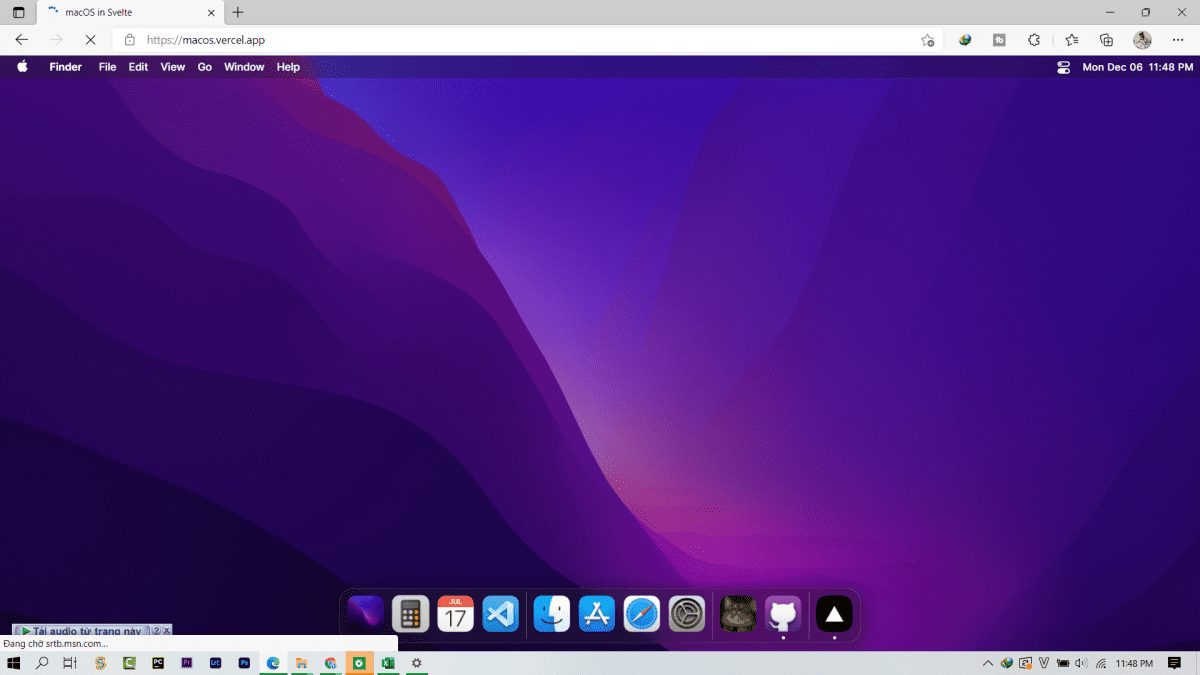Open the Finder menu in the menu bar
This screenshot has height=675, width=1200.
[66, 67]
